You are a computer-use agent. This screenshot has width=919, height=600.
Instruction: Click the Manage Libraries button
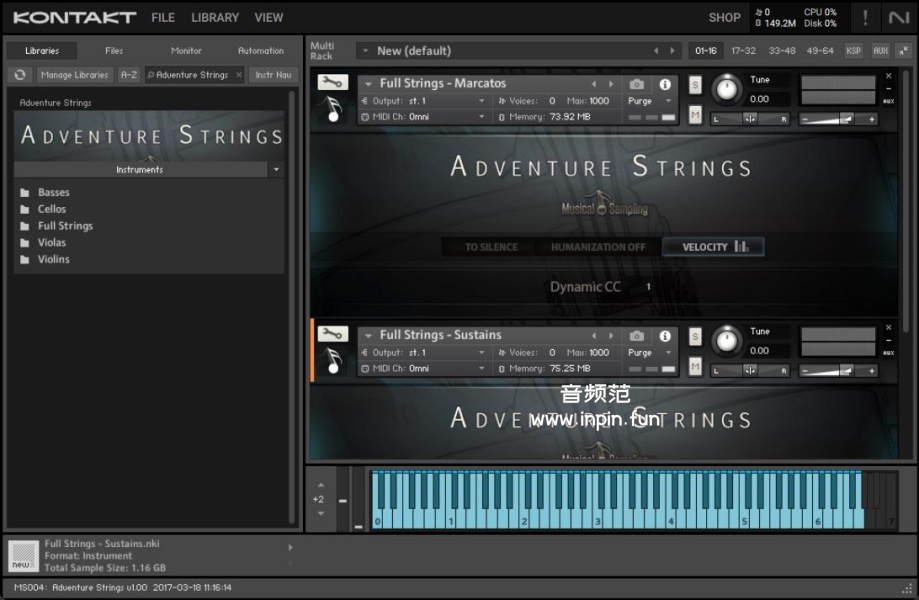75,75
